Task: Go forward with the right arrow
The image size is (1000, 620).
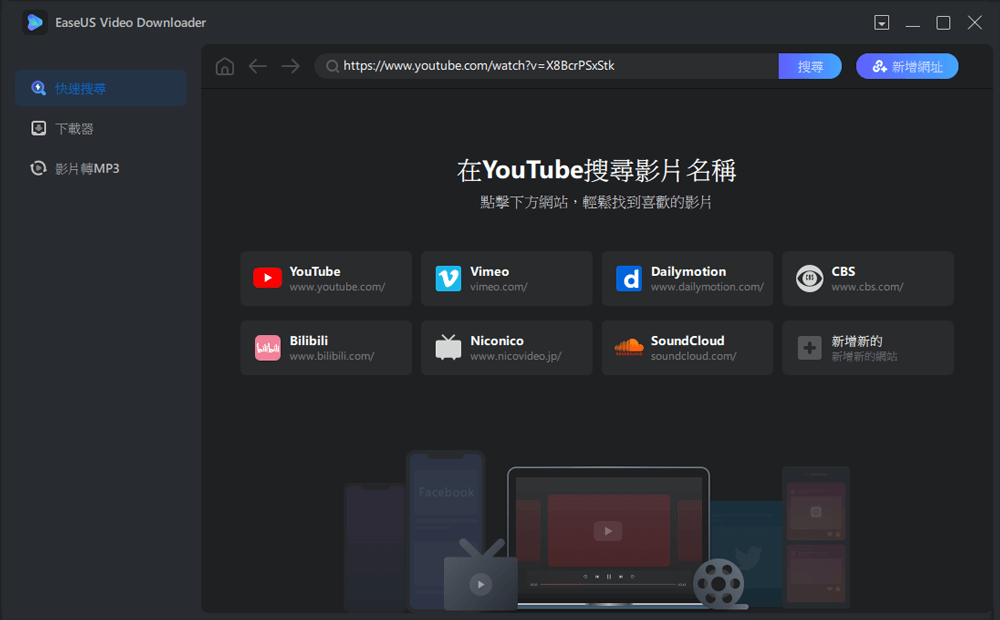Action: click(x=290, y=66)
